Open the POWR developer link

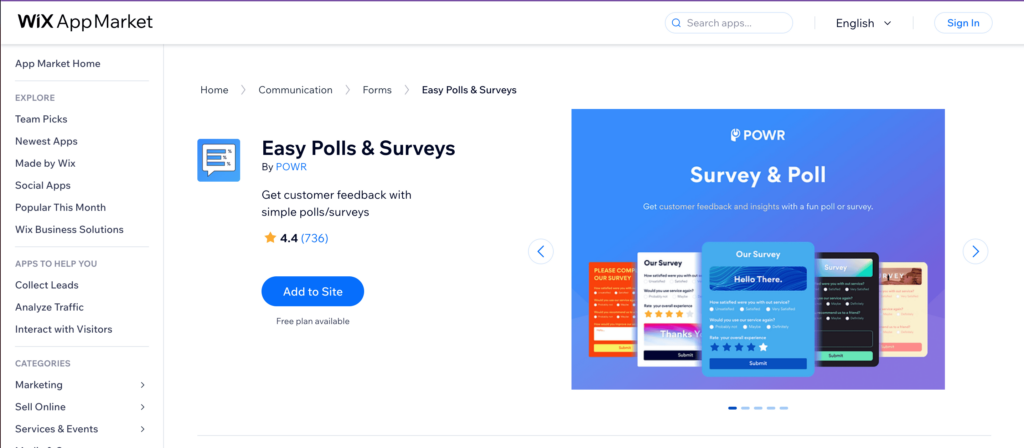291,167
